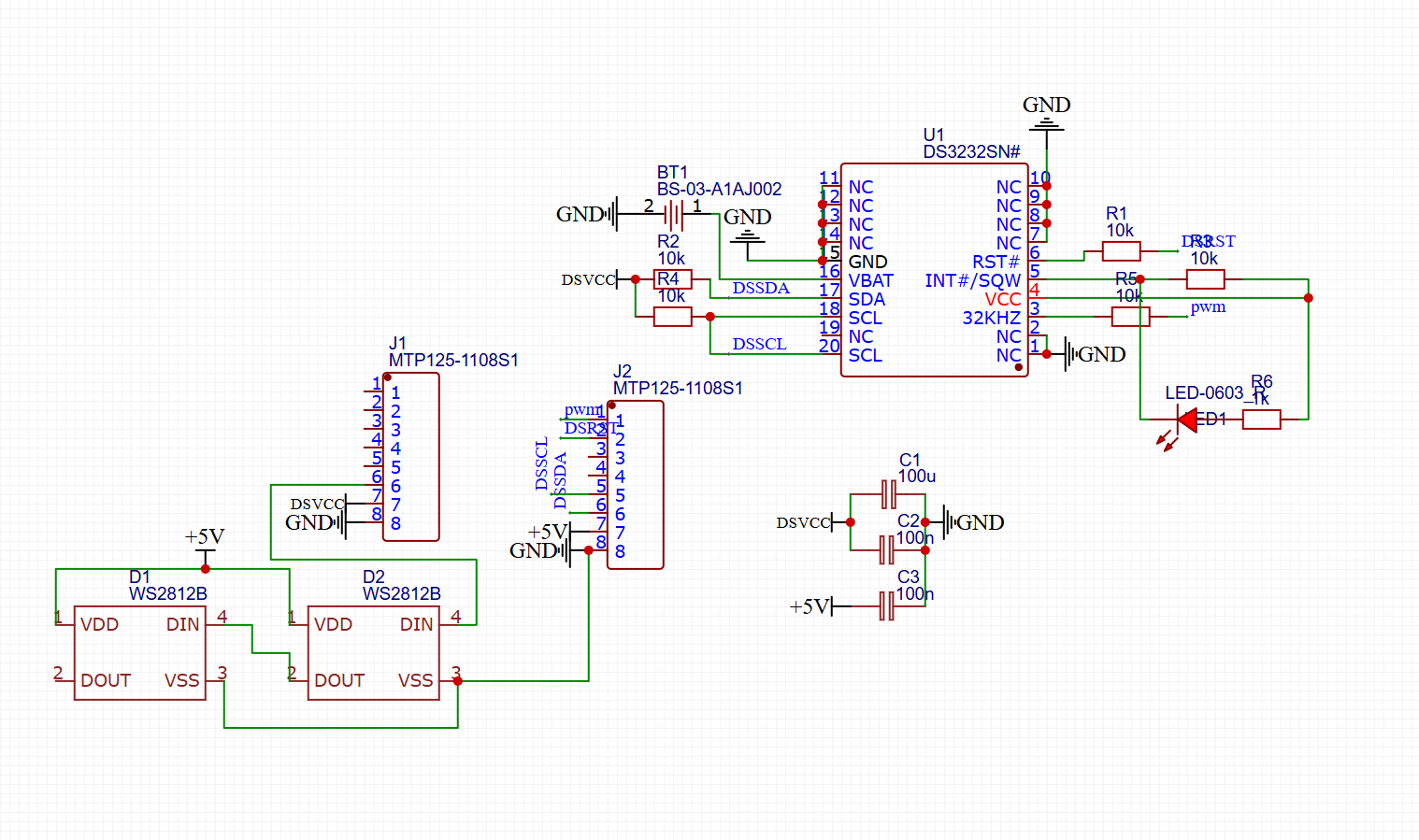Click the pwm net label by R5
Screen dimensions: 1419x840
[x=1208, y=307]
